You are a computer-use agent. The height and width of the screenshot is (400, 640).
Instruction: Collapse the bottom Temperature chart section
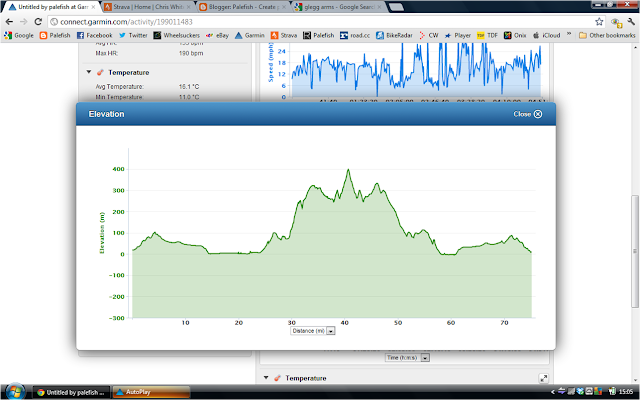(266, 378)
